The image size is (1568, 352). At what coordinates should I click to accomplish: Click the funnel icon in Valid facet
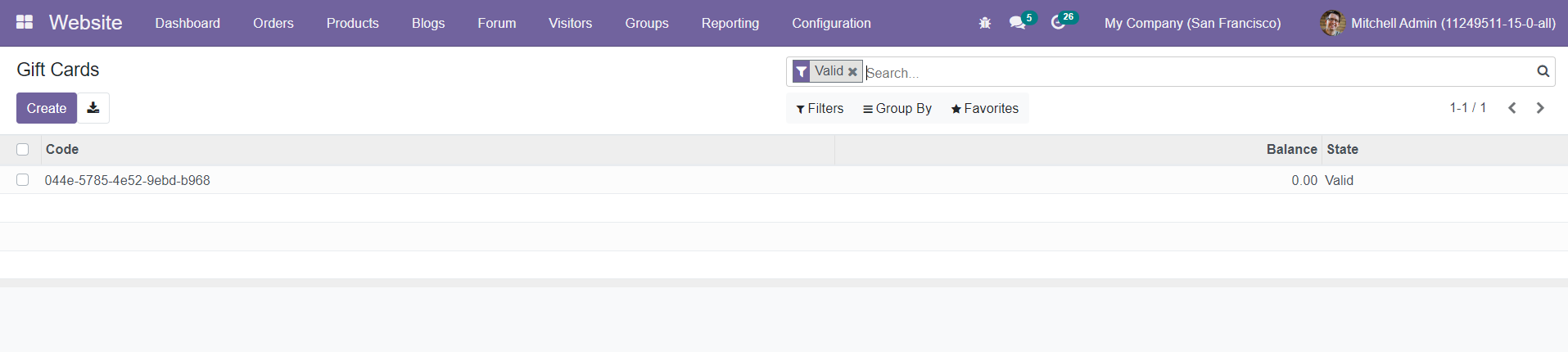click(x=802, y=71)
